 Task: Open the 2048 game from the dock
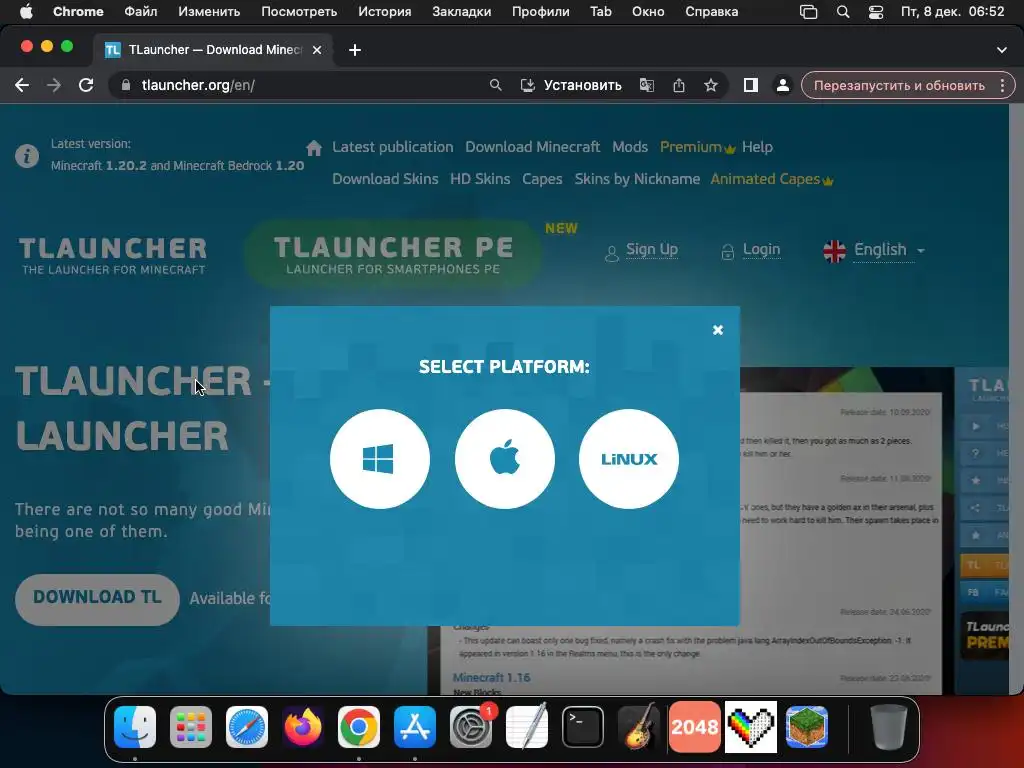coord(694,727)
